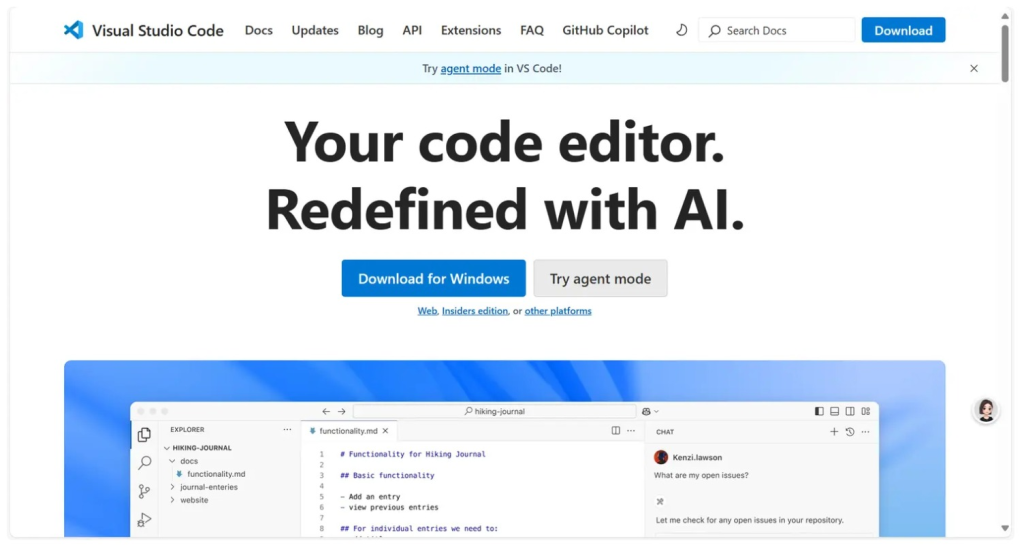1024x547 pixels.
Task: Click the floating avatar assistant icon
Action: point(985,411)
